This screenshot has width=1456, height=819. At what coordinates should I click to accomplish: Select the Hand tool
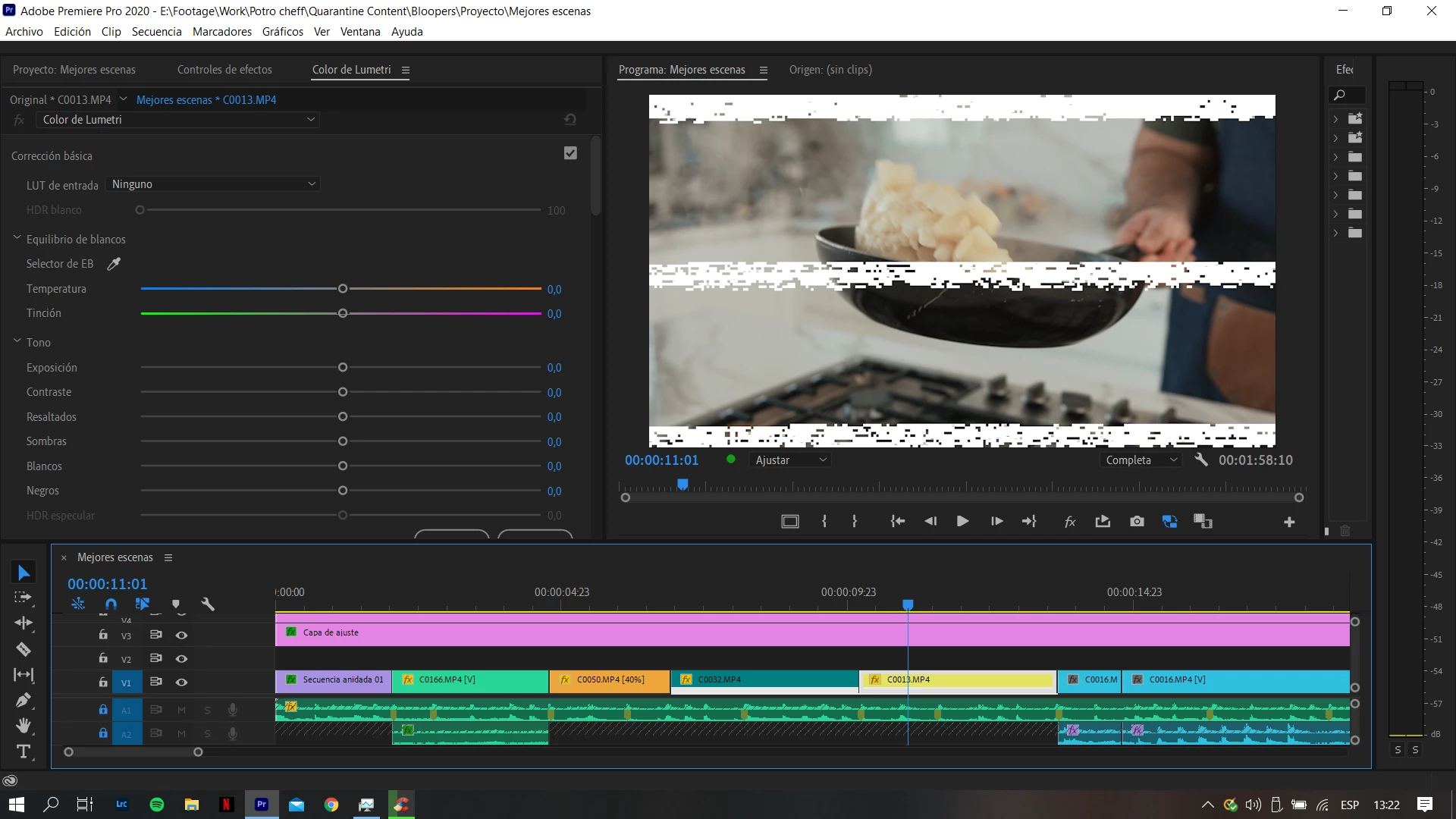(24, 726)
